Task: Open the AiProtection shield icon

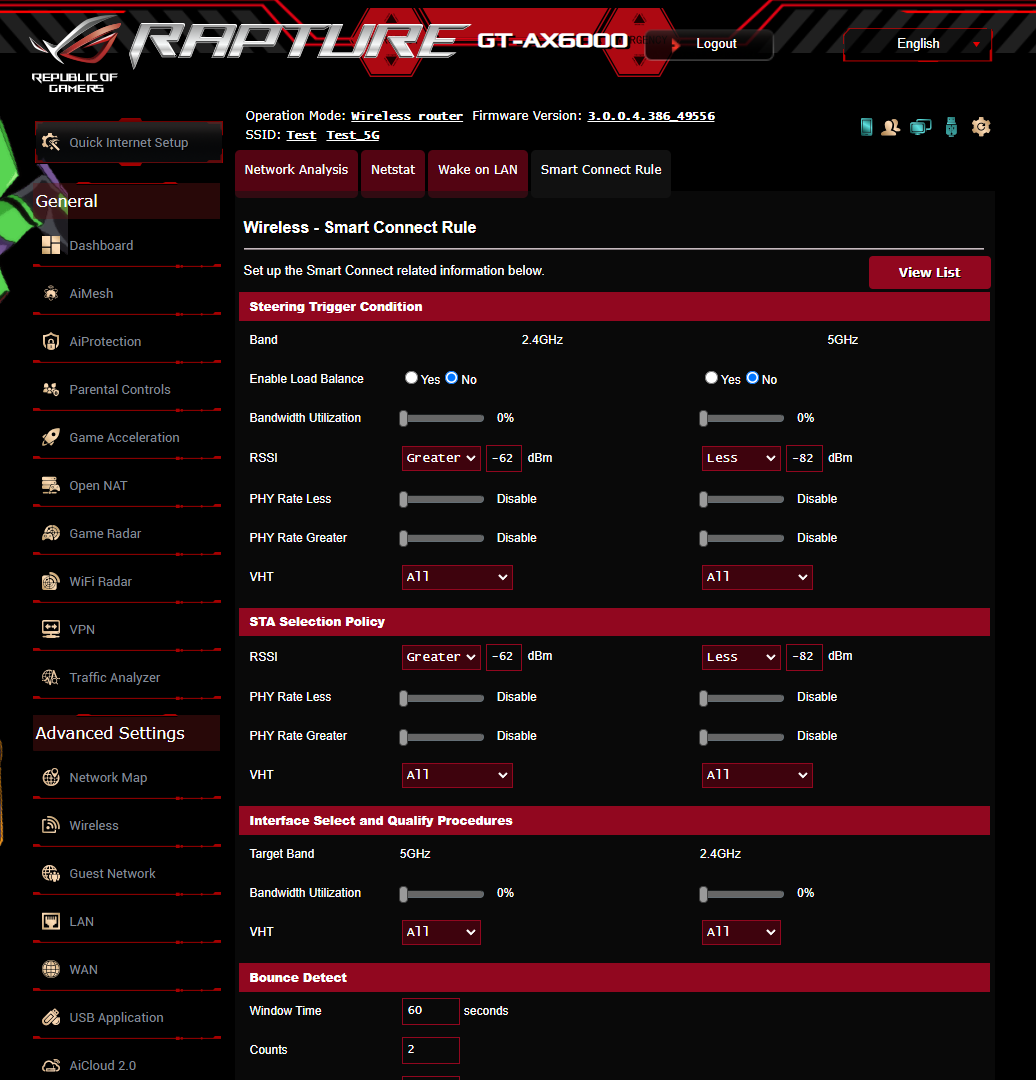Action: [51, 342]
